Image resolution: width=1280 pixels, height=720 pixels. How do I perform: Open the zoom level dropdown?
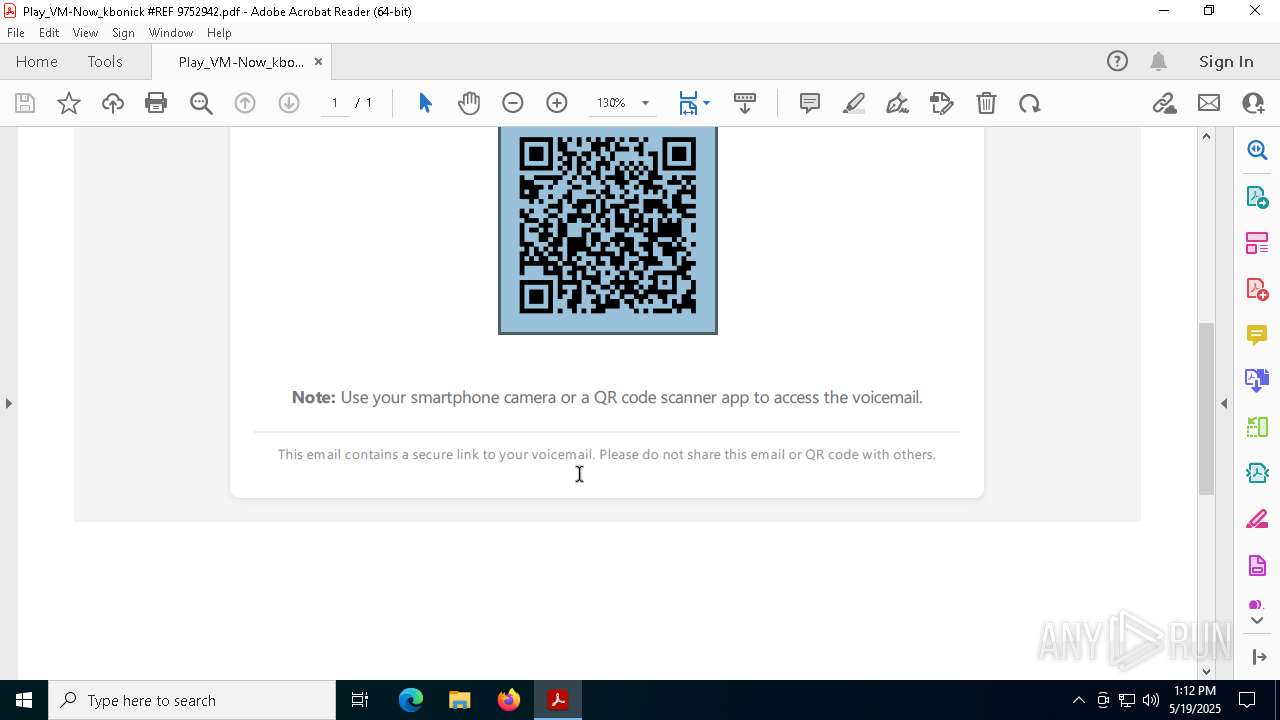coord(645,103)
